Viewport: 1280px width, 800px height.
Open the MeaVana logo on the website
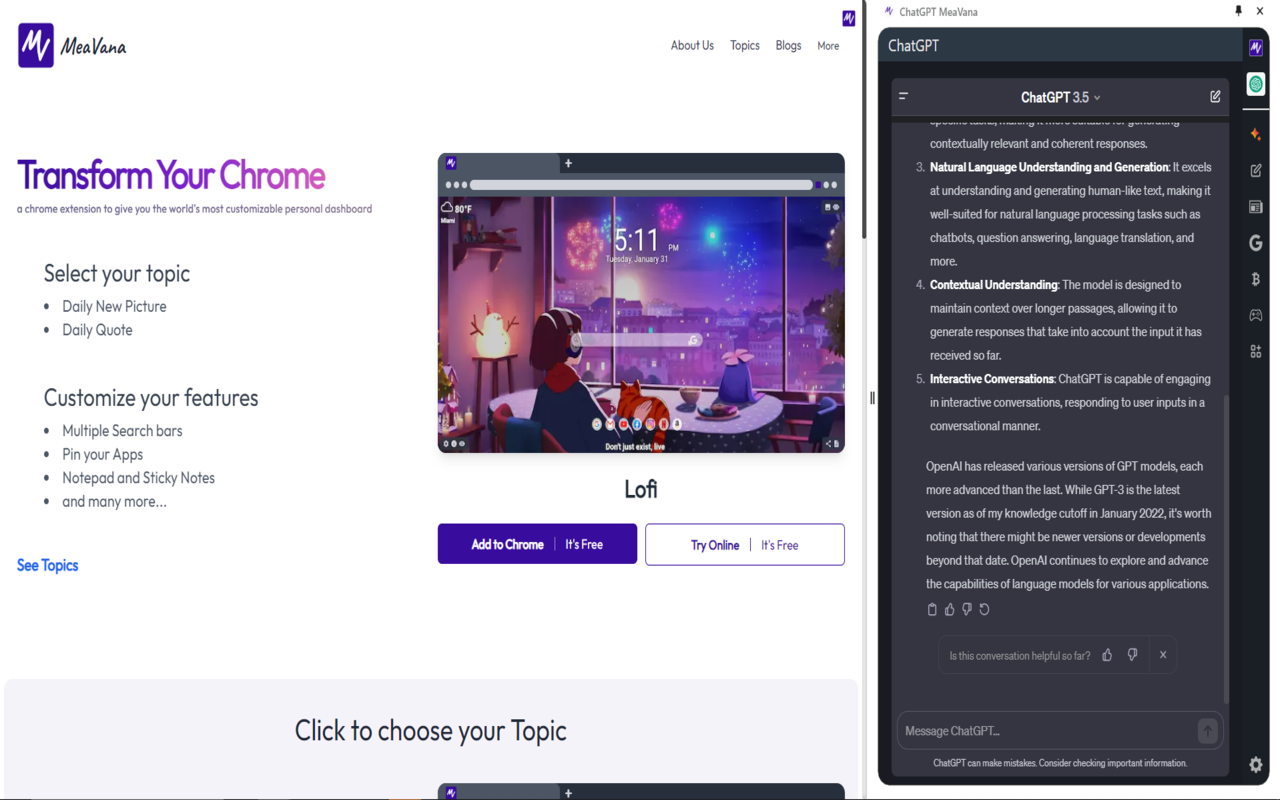click(x=36, y=45)
